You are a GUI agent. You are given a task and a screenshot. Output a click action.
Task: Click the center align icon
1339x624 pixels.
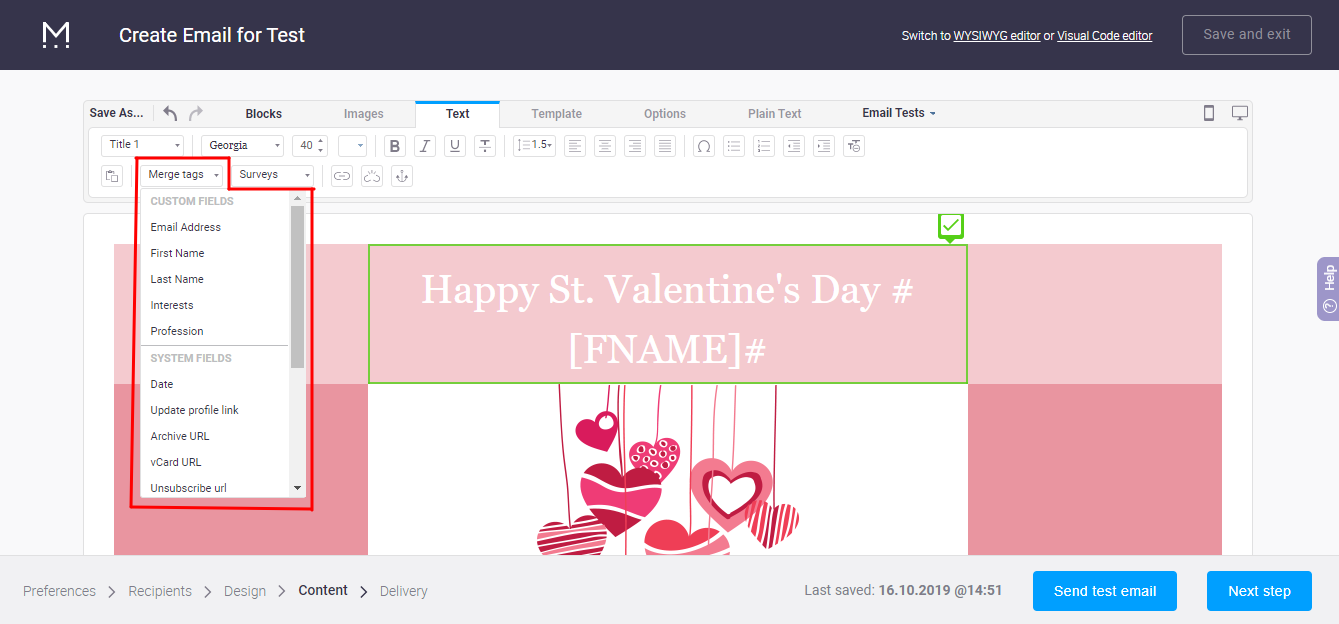pos(605,146)
